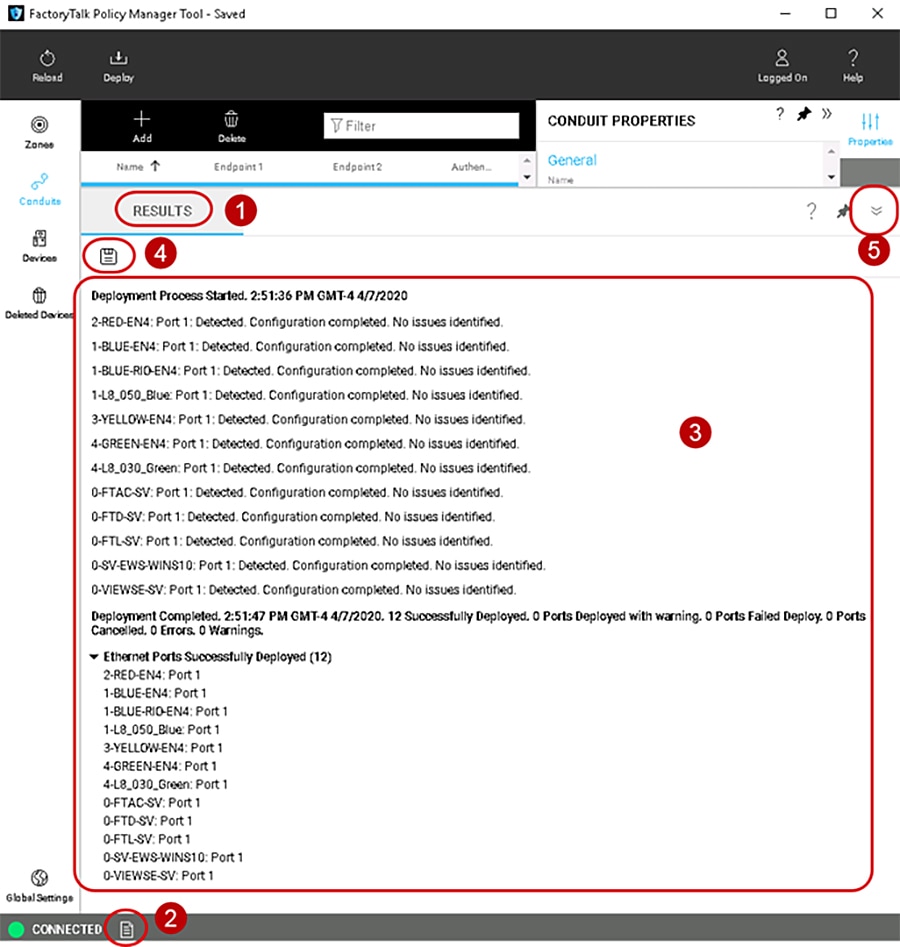Viewport: 900px width, 947px height.
Task: Click the Endpoint 1 column header
Action: click(x=238, y=167)
